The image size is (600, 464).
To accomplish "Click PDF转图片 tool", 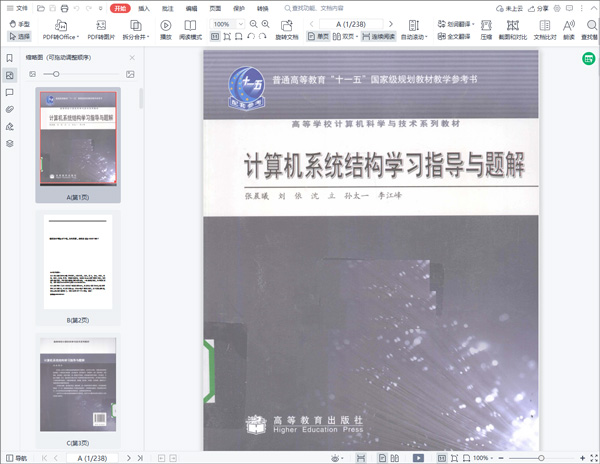I will 101,30.
